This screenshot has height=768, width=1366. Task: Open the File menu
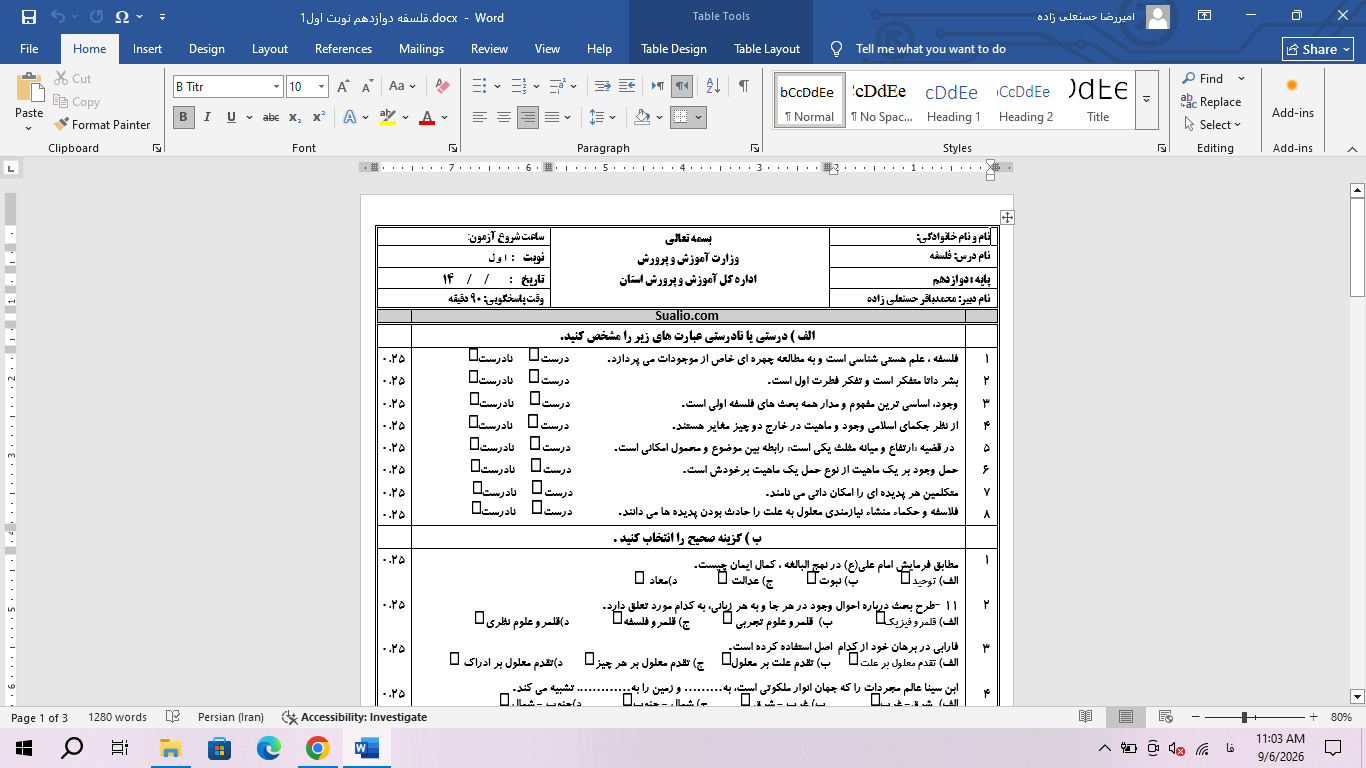29,49
